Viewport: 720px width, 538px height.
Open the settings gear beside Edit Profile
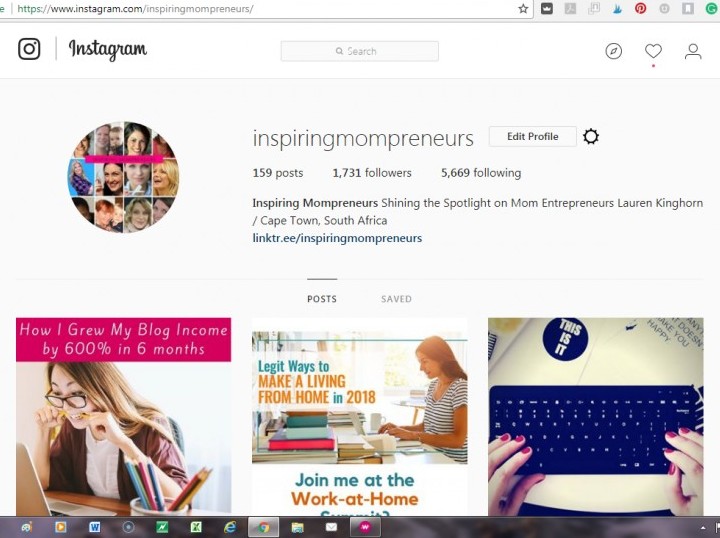(x=591, y=137)
